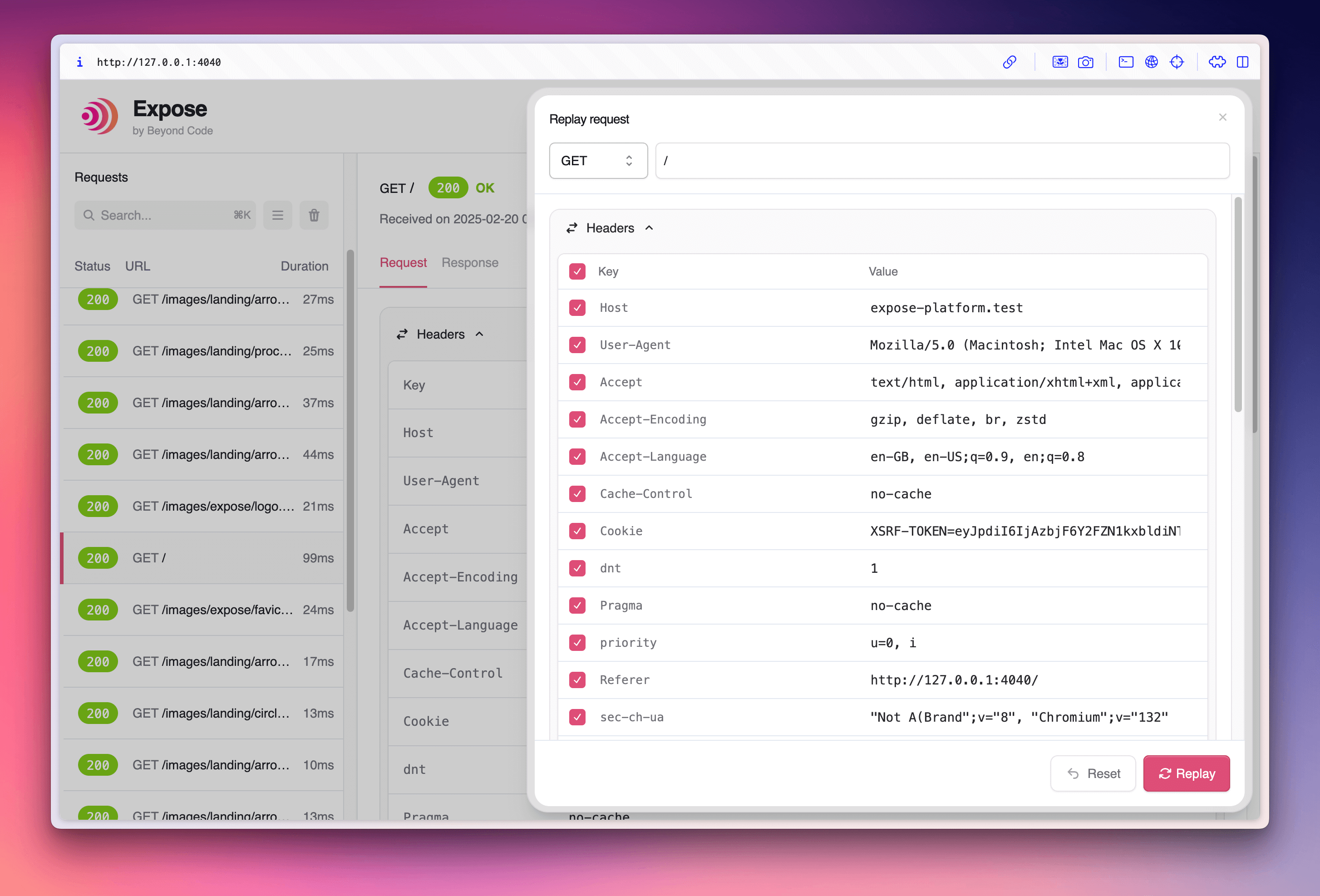The width and height of the screenshot is (1320, 896).
Task: Uncheck the Accept header checkbox
Action: pos(577,382)
